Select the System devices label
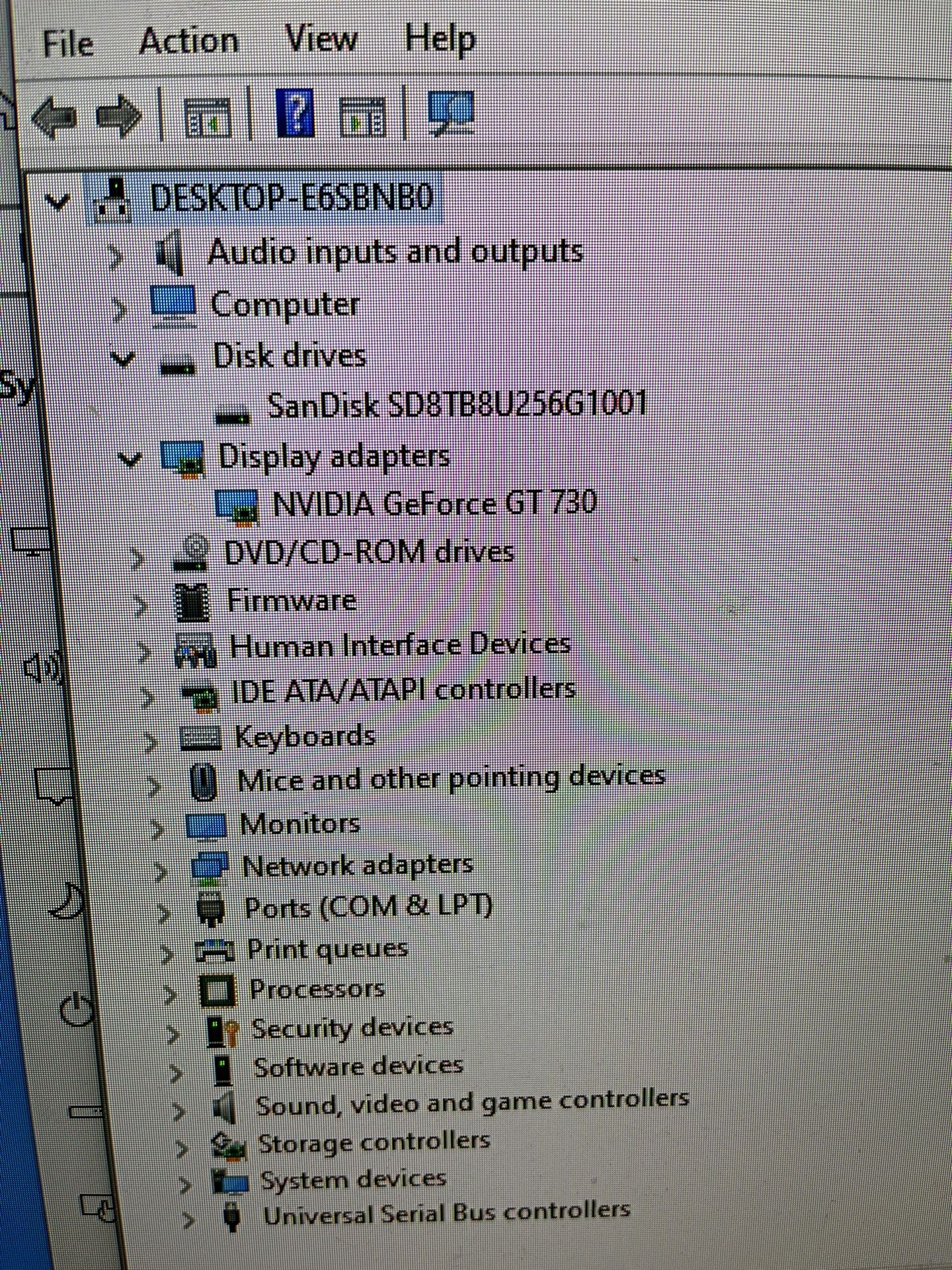 (x=354, y=1179)
